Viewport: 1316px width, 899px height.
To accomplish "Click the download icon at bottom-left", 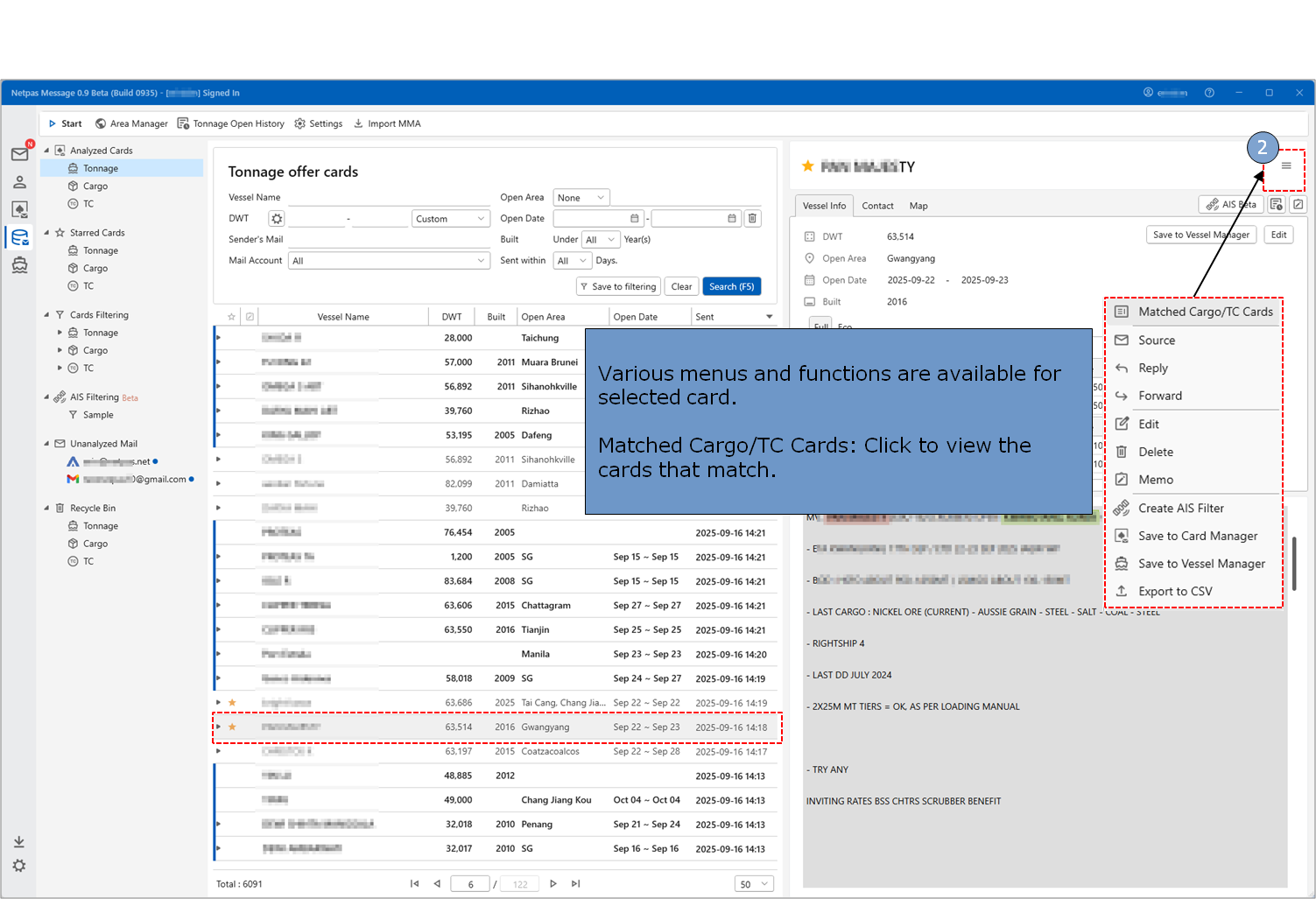I will click(19, 842).
